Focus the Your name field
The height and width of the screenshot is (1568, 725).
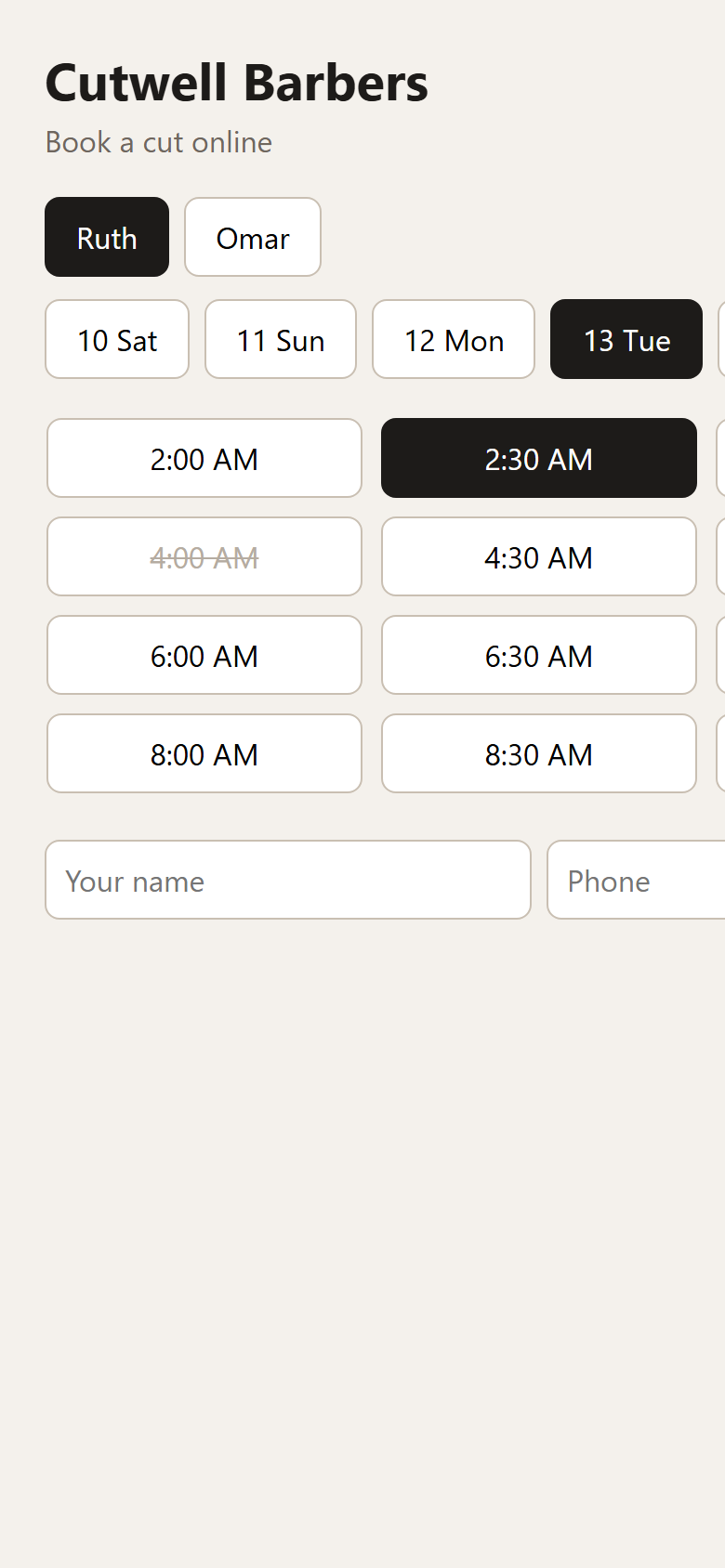[x=288, y=880]
